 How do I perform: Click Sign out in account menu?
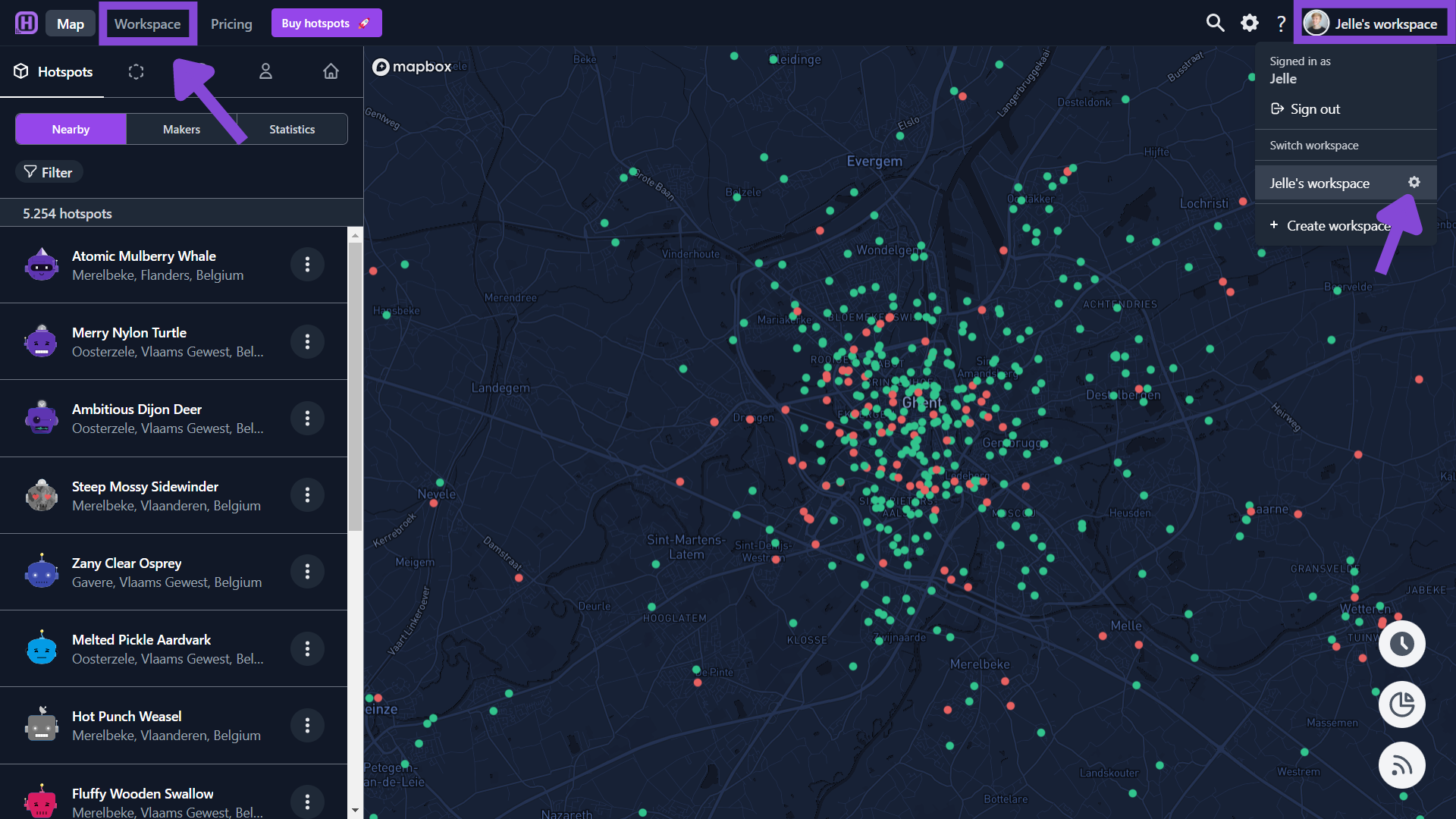(1305, 108)
